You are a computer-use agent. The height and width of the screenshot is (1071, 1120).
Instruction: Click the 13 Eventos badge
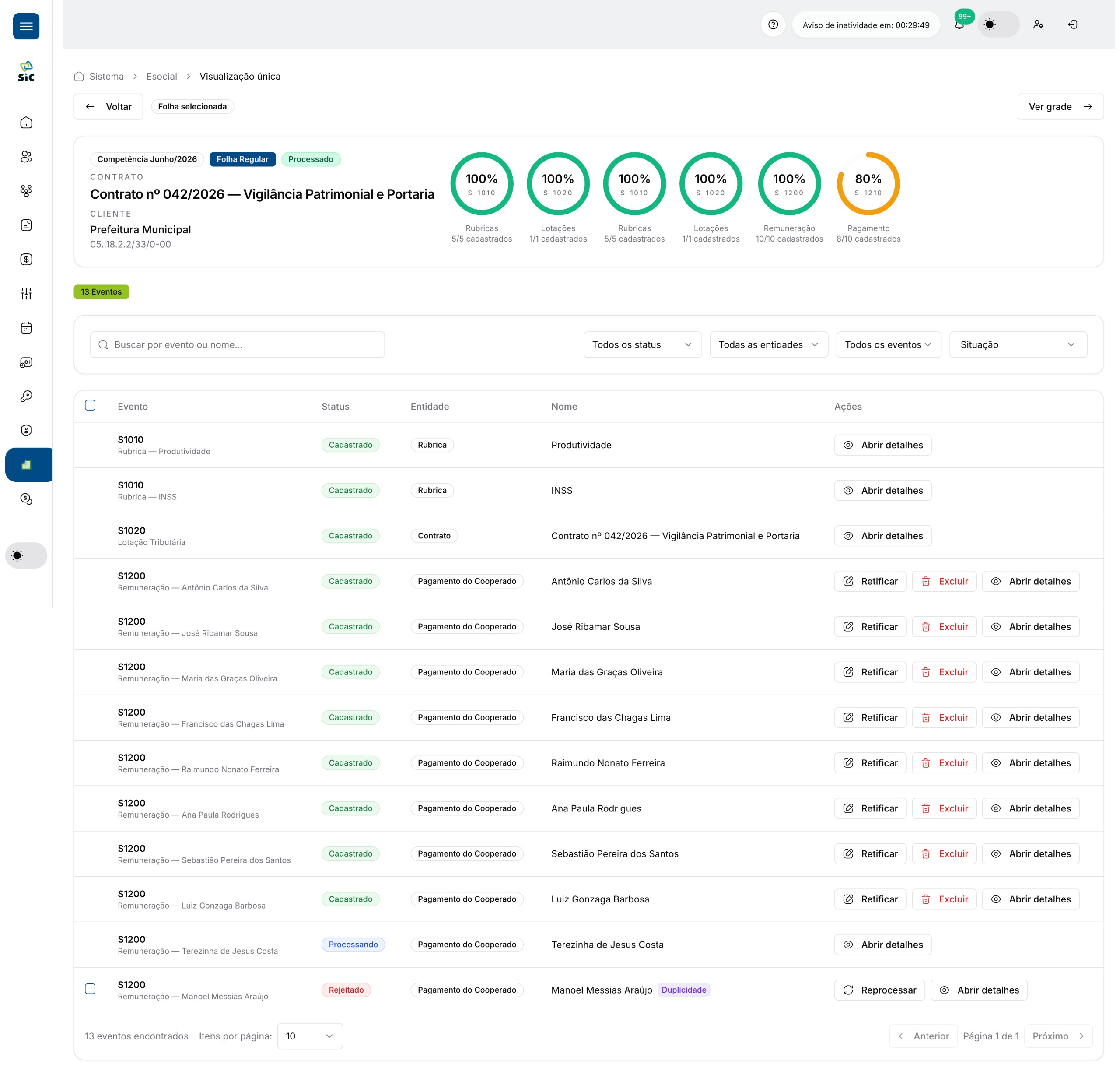[101, 292]
